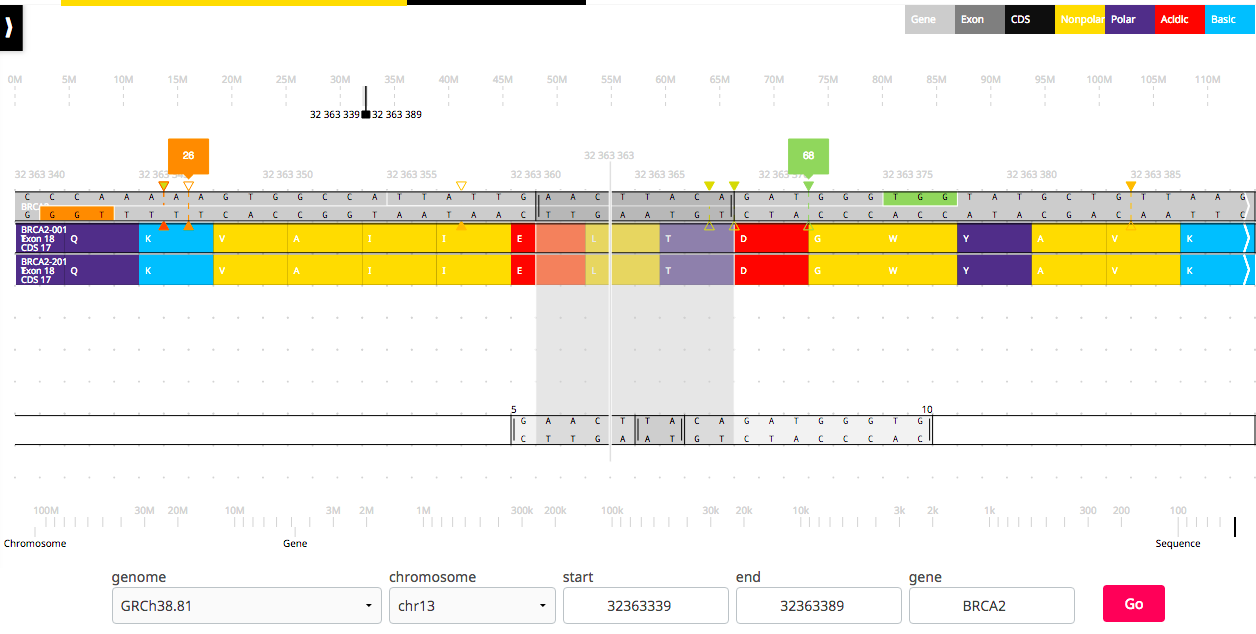Click the green marker flag labeled 68
1256x634 pixels.
pyautogui.click(x=808, y=156)
